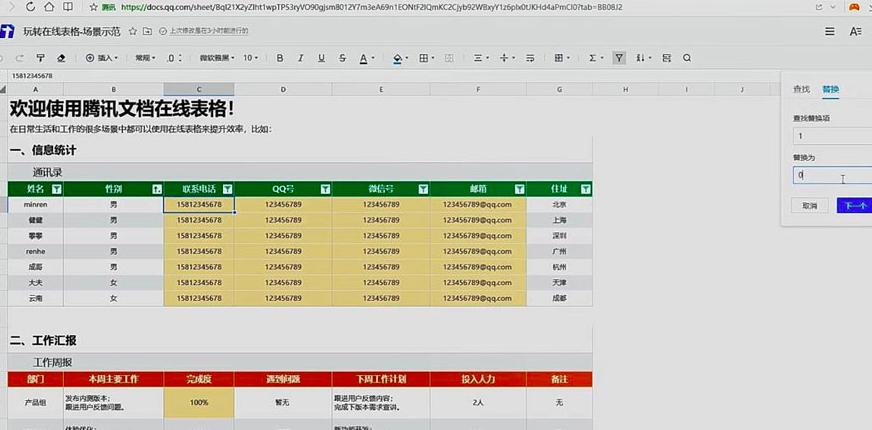
Task: Switch to the 查找 tab
Action: point(801,89)
